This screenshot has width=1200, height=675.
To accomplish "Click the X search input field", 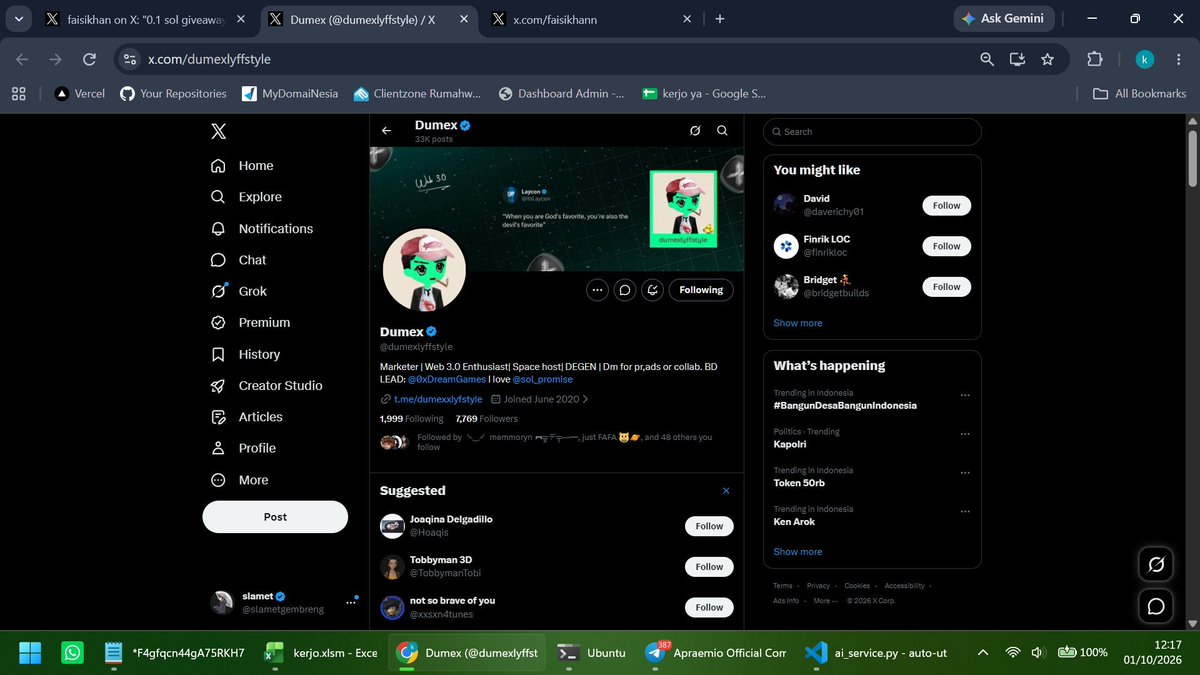I will tap(872, 132).
